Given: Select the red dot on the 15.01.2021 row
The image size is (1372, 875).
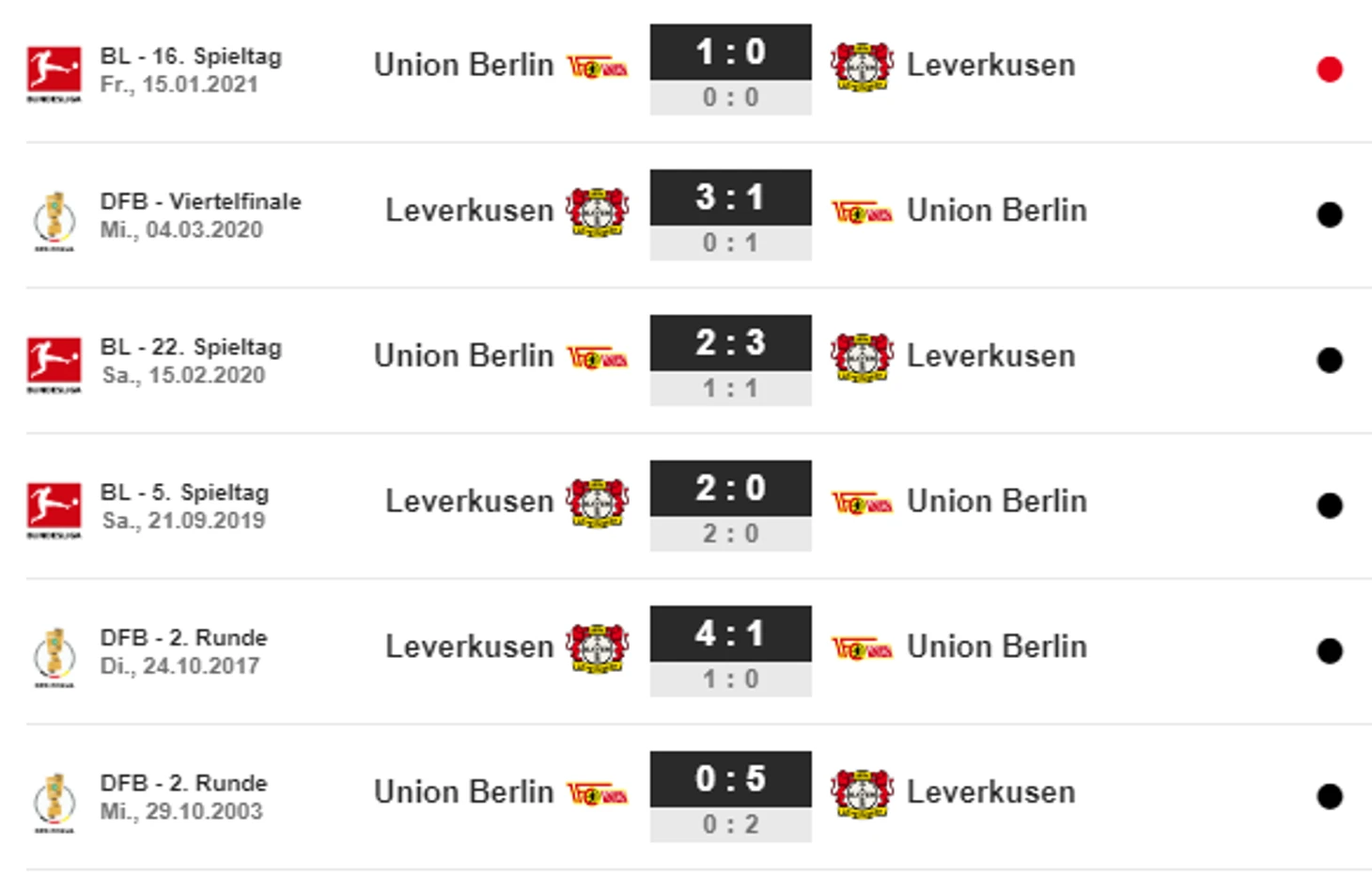Looking at the screenshot, I should (1329, 70).
